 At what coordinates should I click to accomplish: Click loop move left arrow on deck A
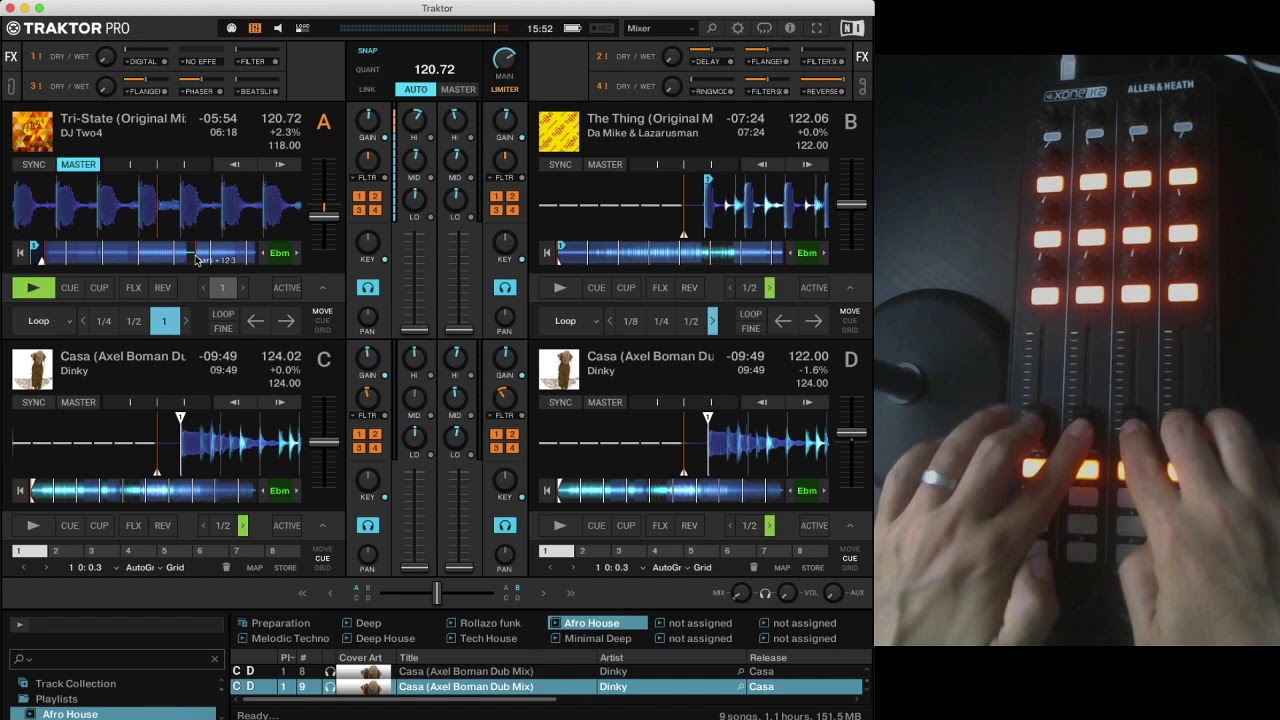click(255, 321)
